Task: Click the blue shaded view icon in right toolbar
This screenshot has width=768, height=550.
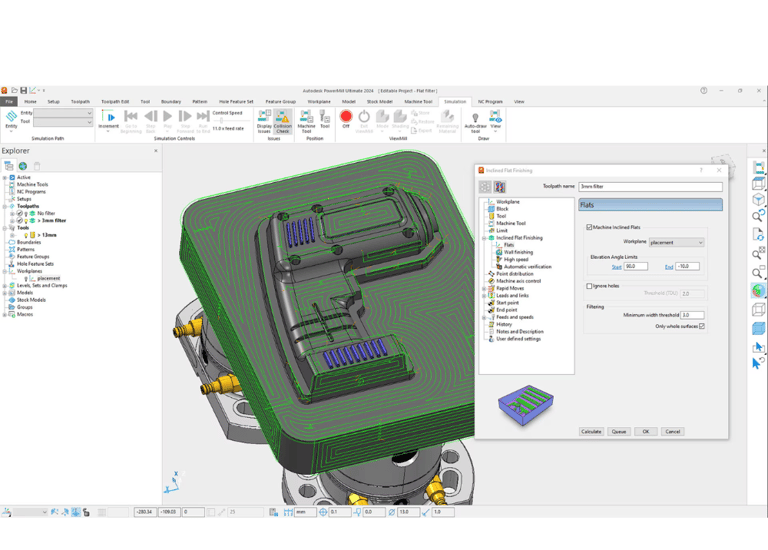Action: [758, 329]
